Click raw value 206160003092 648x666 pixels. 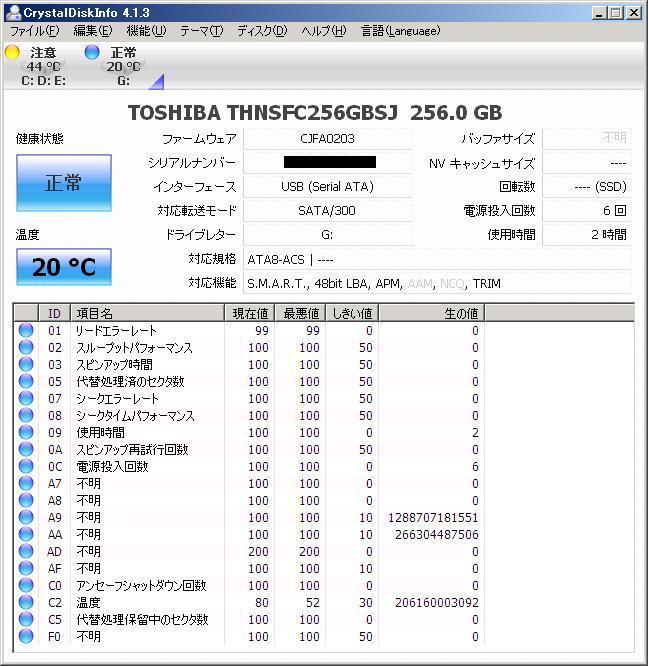click(437, 602)
